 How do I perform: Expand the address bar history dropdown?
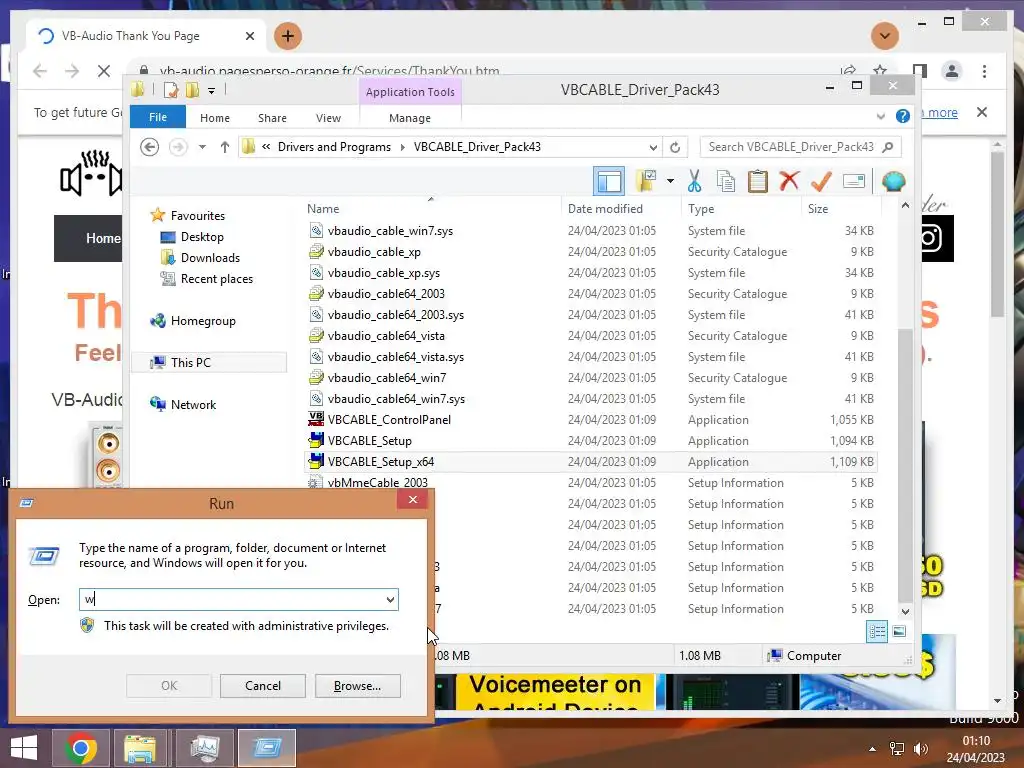(x=652, y=147)
